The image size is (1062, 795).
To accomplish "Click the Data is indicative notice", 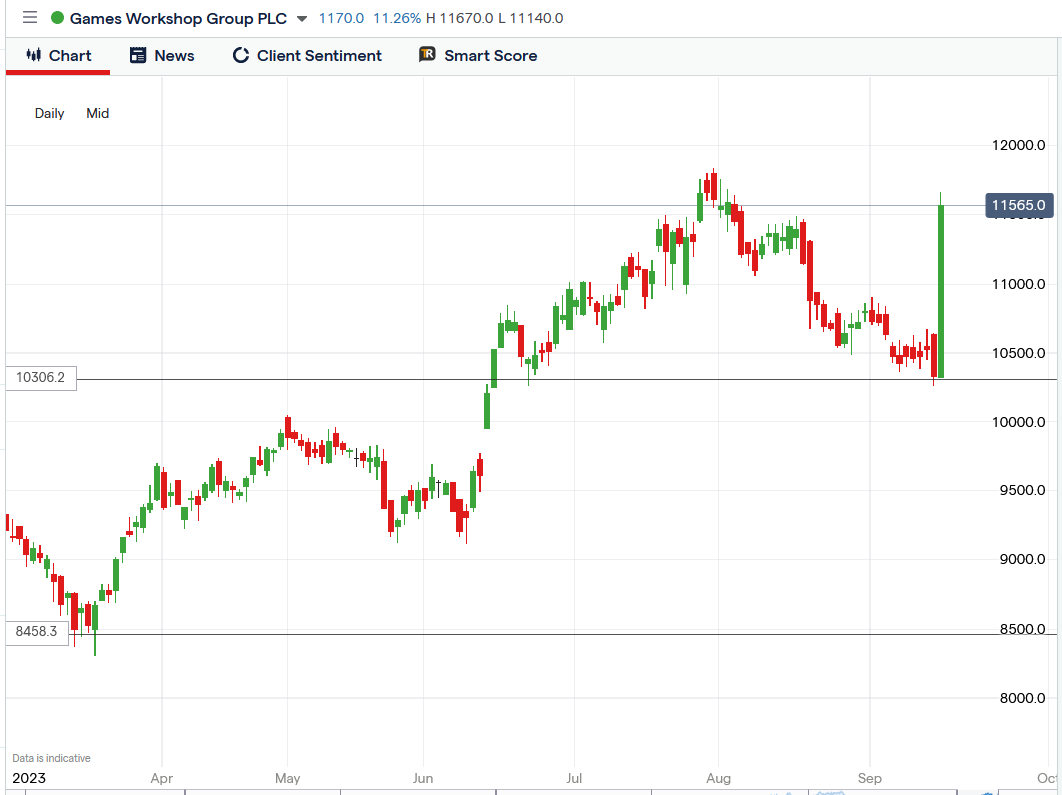I will click(x=51, y=758).
